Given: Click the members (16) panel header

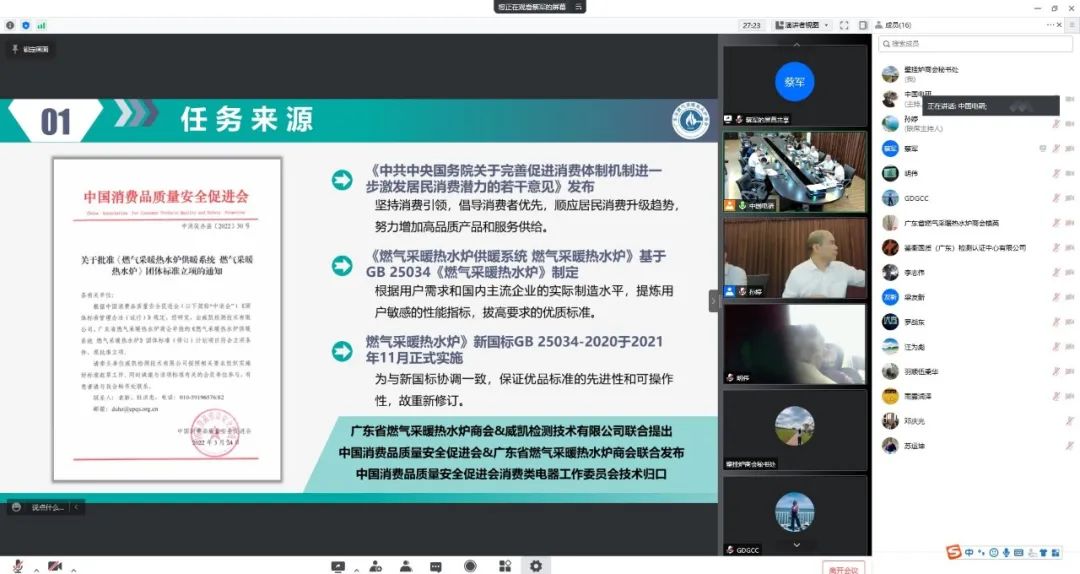Looking at the screenshot, I should [893, 25].
